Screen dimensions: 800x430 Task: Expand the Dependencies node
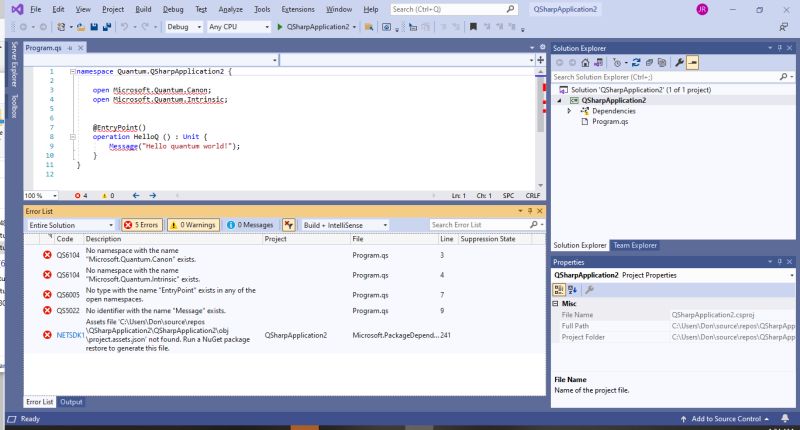coord(569,111)
